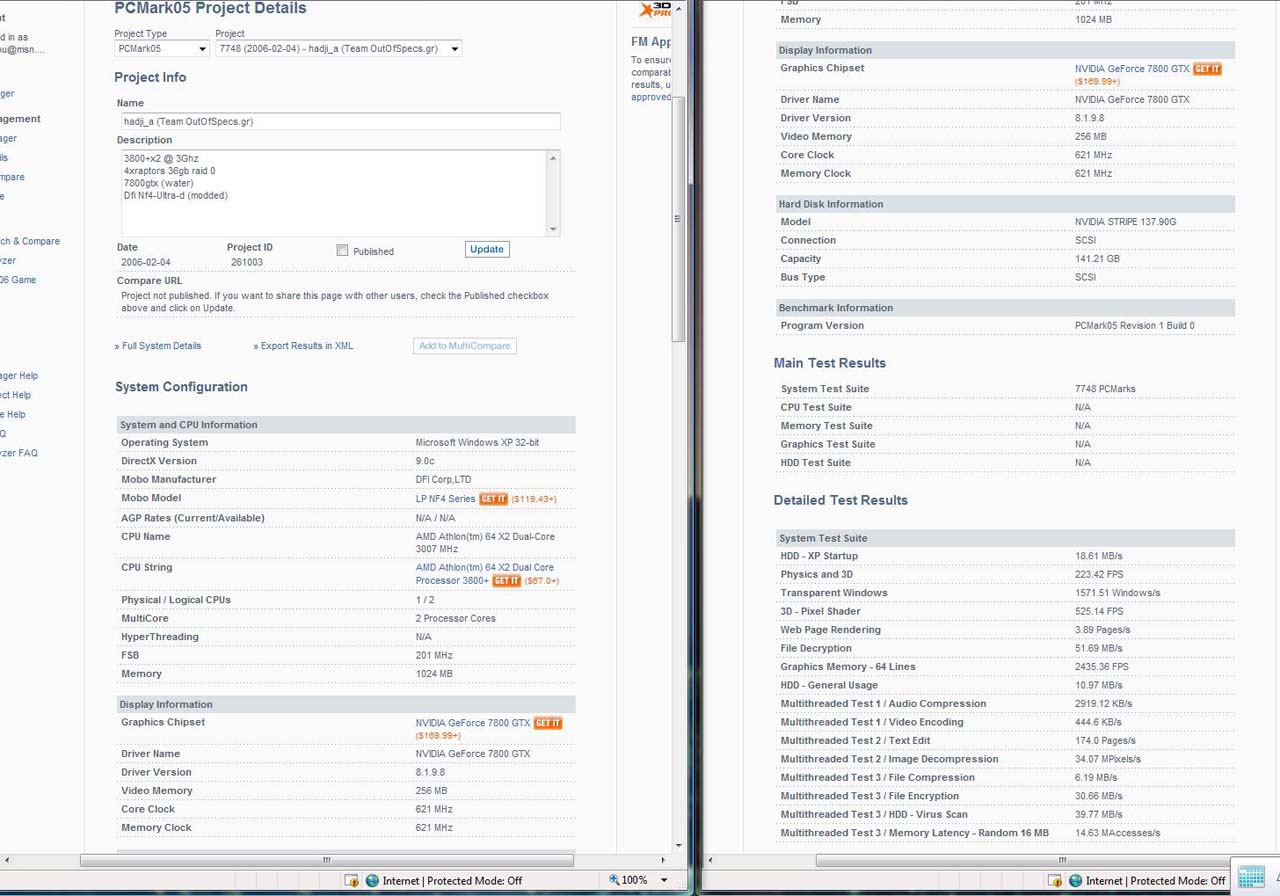This screenshot has width=1280, height=896.
Task: Click the right window's status bar security shield icon
Action: pos(1054,880)
